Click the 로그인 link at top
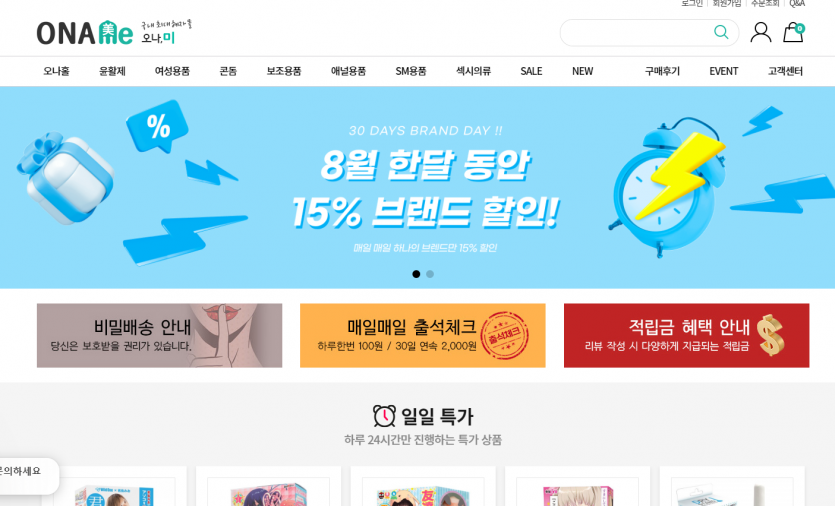 pos(692,3)
